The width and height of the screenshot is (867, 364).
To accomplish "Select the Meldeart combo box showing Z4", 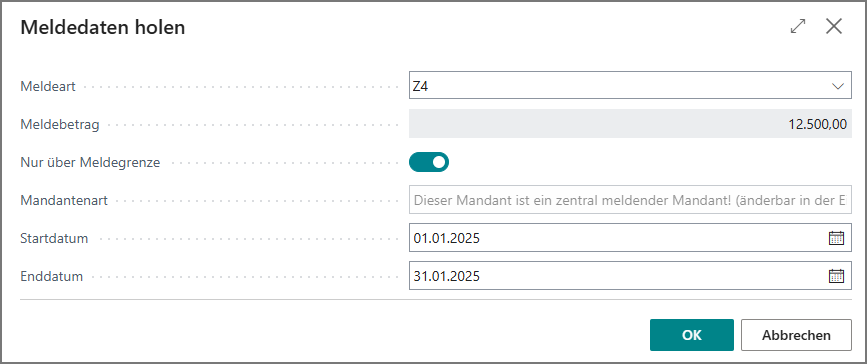I will [630, 85].
